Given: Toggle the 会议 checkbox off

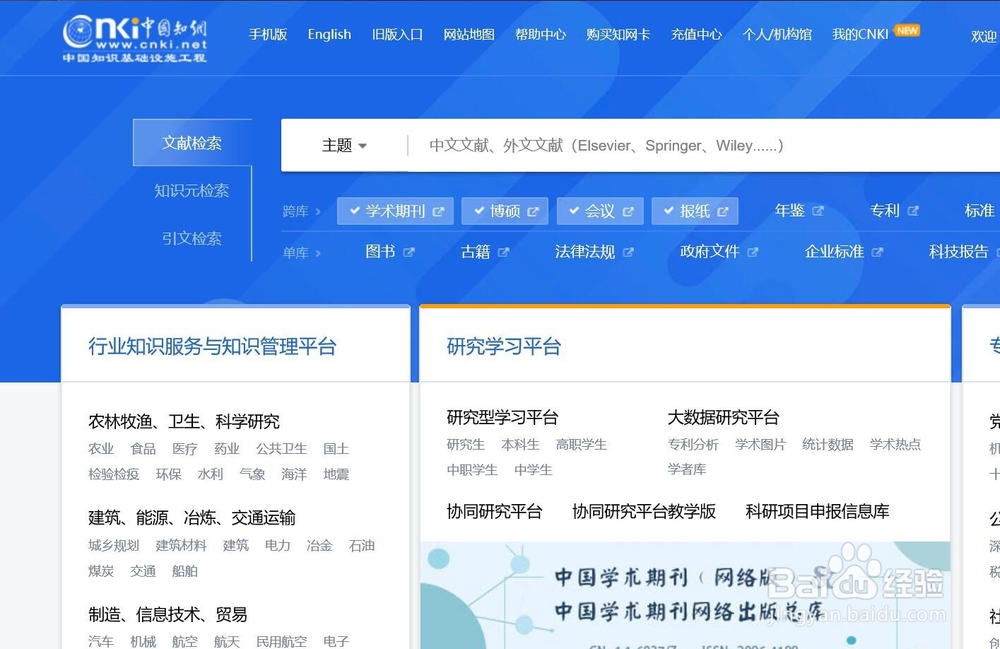Looking at the screenshot, I should (x=576, y=211).
